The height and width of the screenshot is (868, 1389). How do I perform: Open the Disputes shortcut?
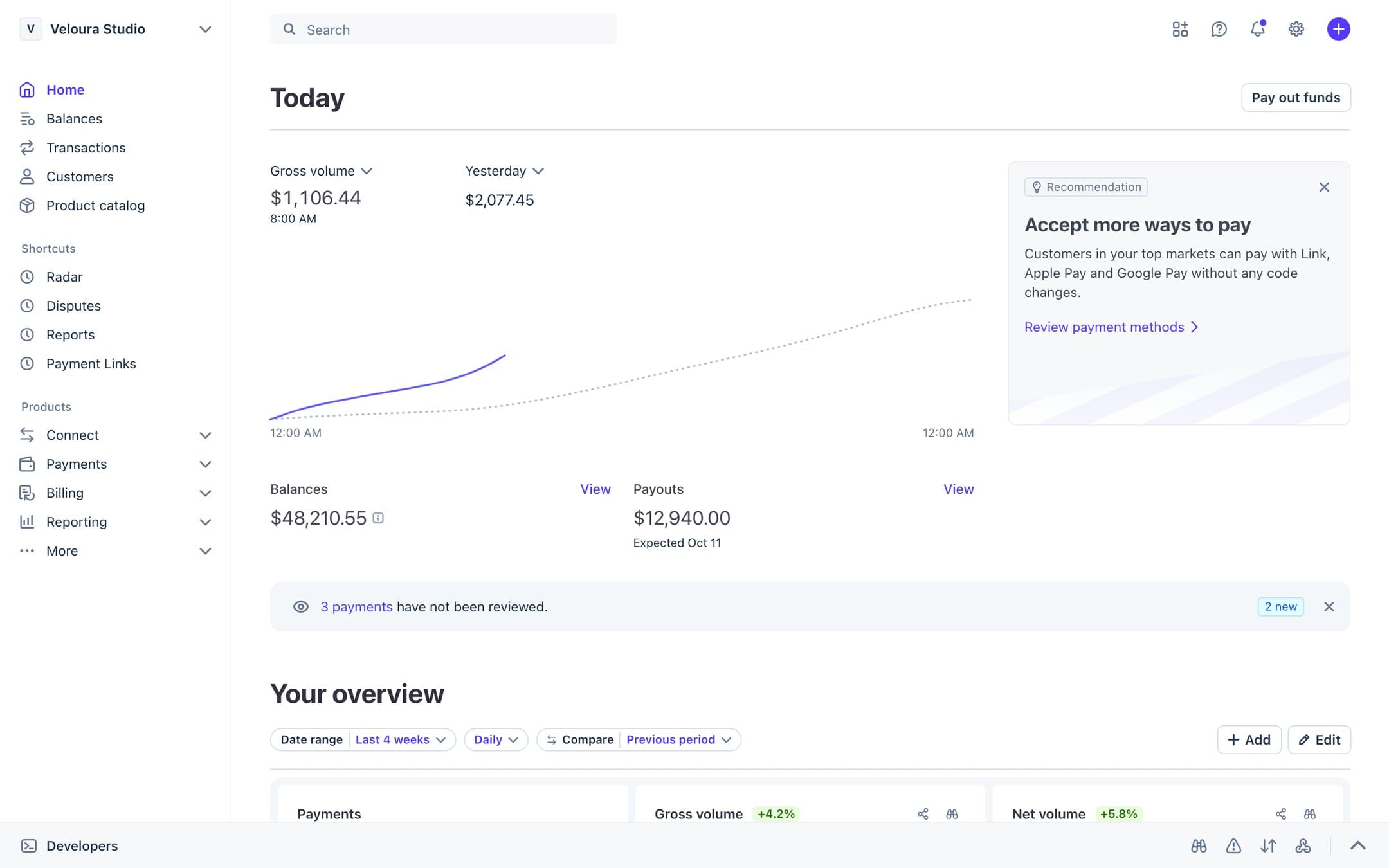pyautogui.click(x=73, y=306)
